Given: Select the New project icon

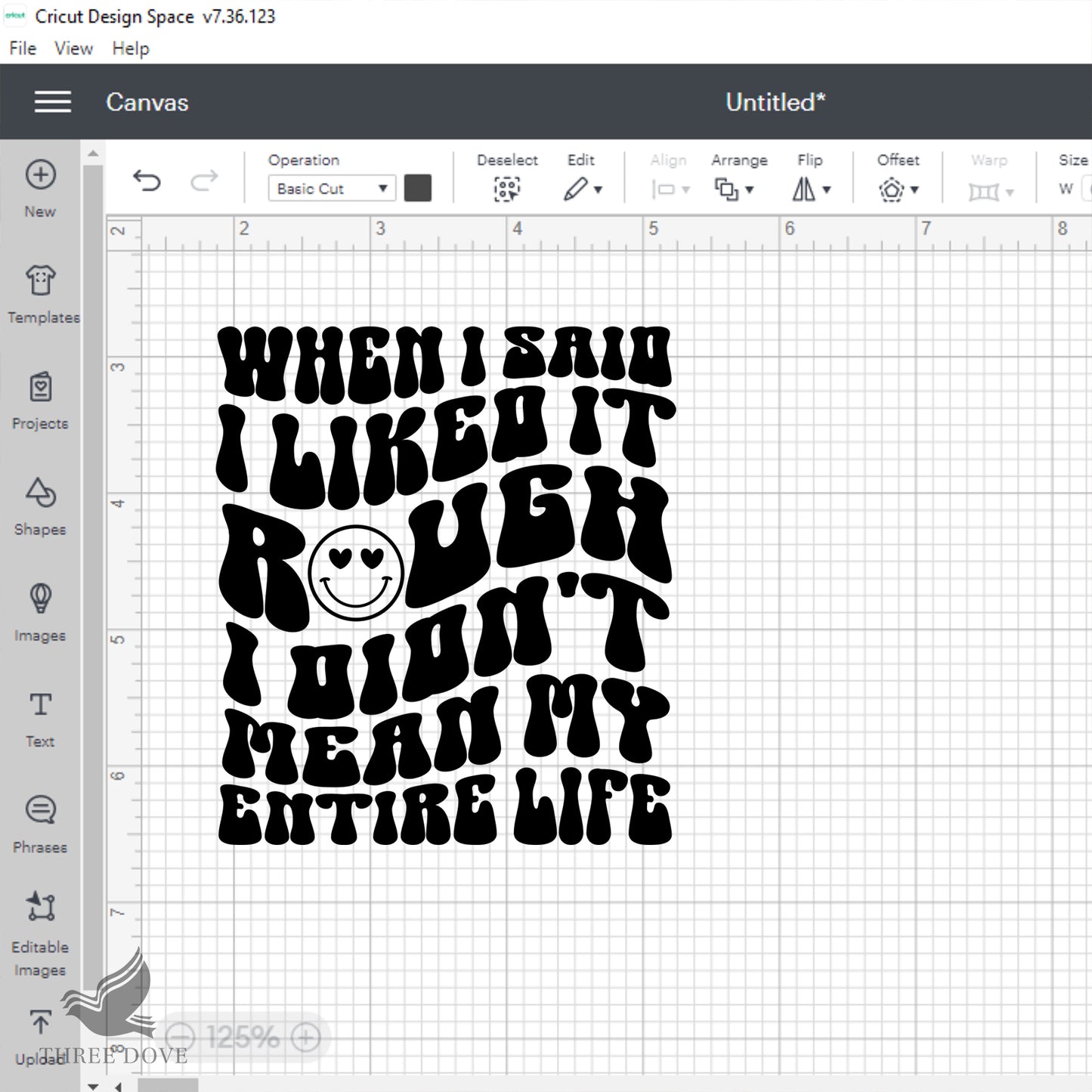Looking at the screenshot, I should (x=40, y=175).
